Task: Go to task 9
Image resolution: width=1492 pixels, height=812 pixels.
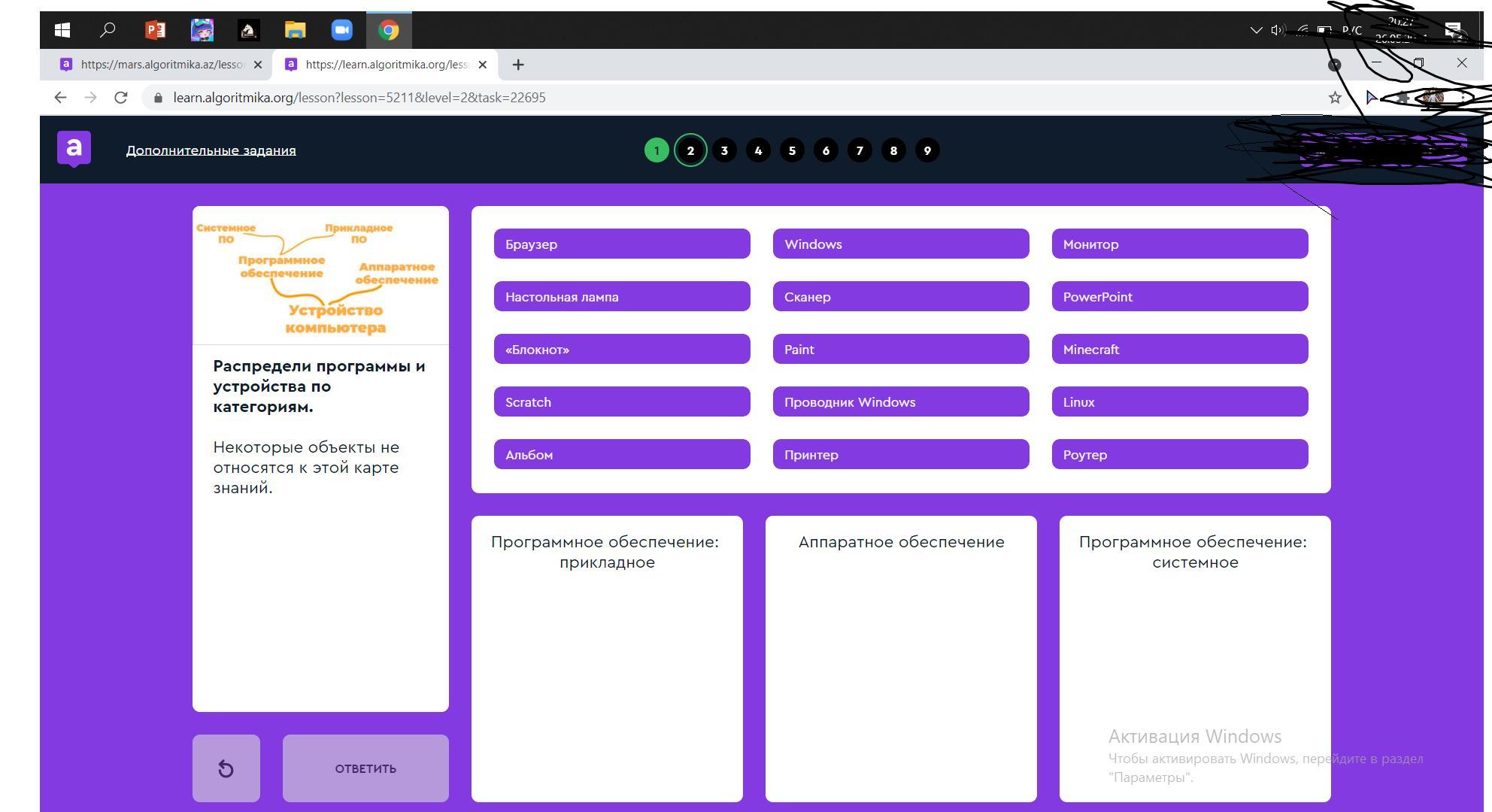Action: coord(927,150)
